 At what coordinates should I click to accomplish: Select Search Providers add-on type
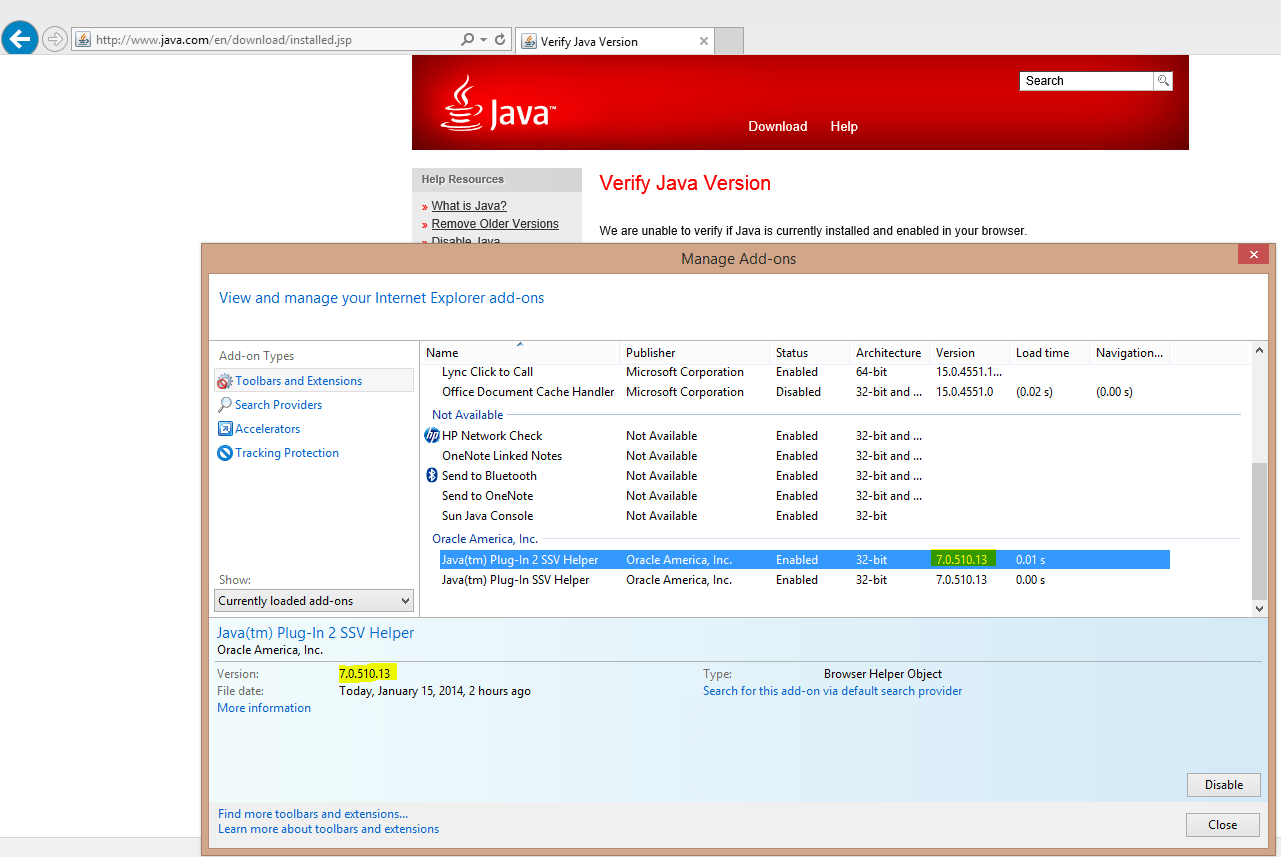tap(278, 405)
